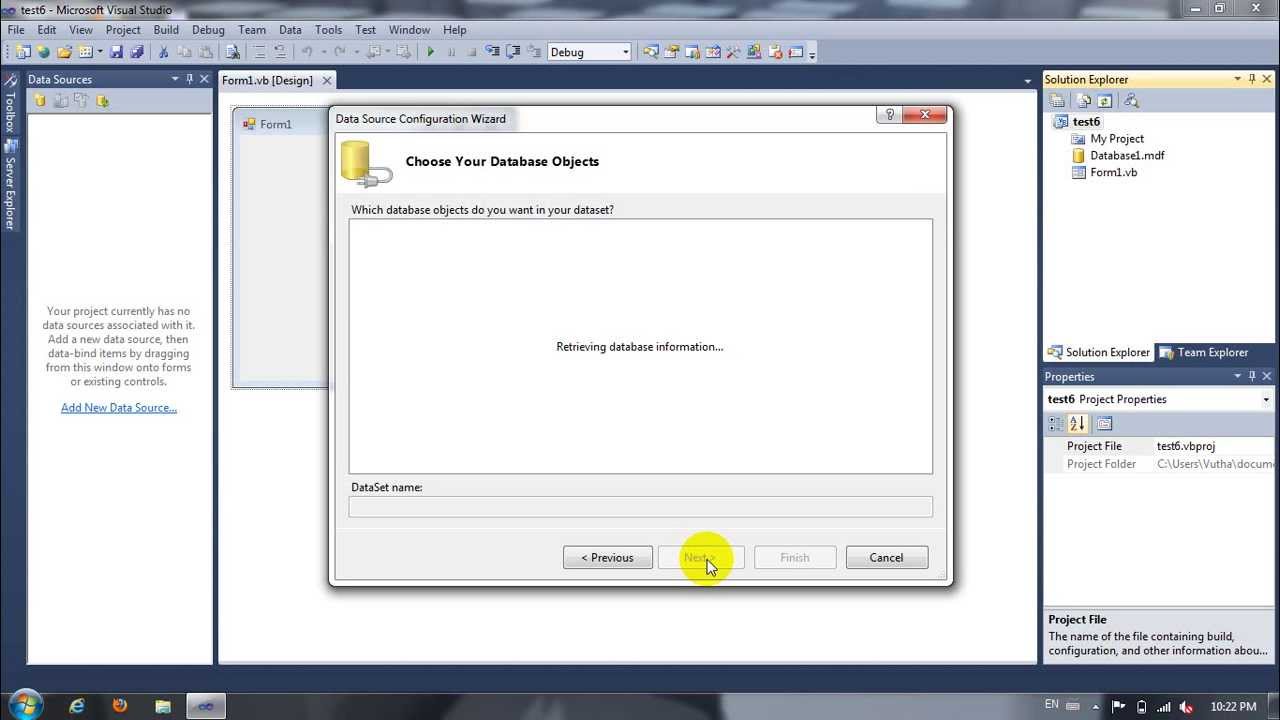Click Refresh icon in Solution Explorer
Viewport: 1280px width, 720px height.
point(1104,100)
